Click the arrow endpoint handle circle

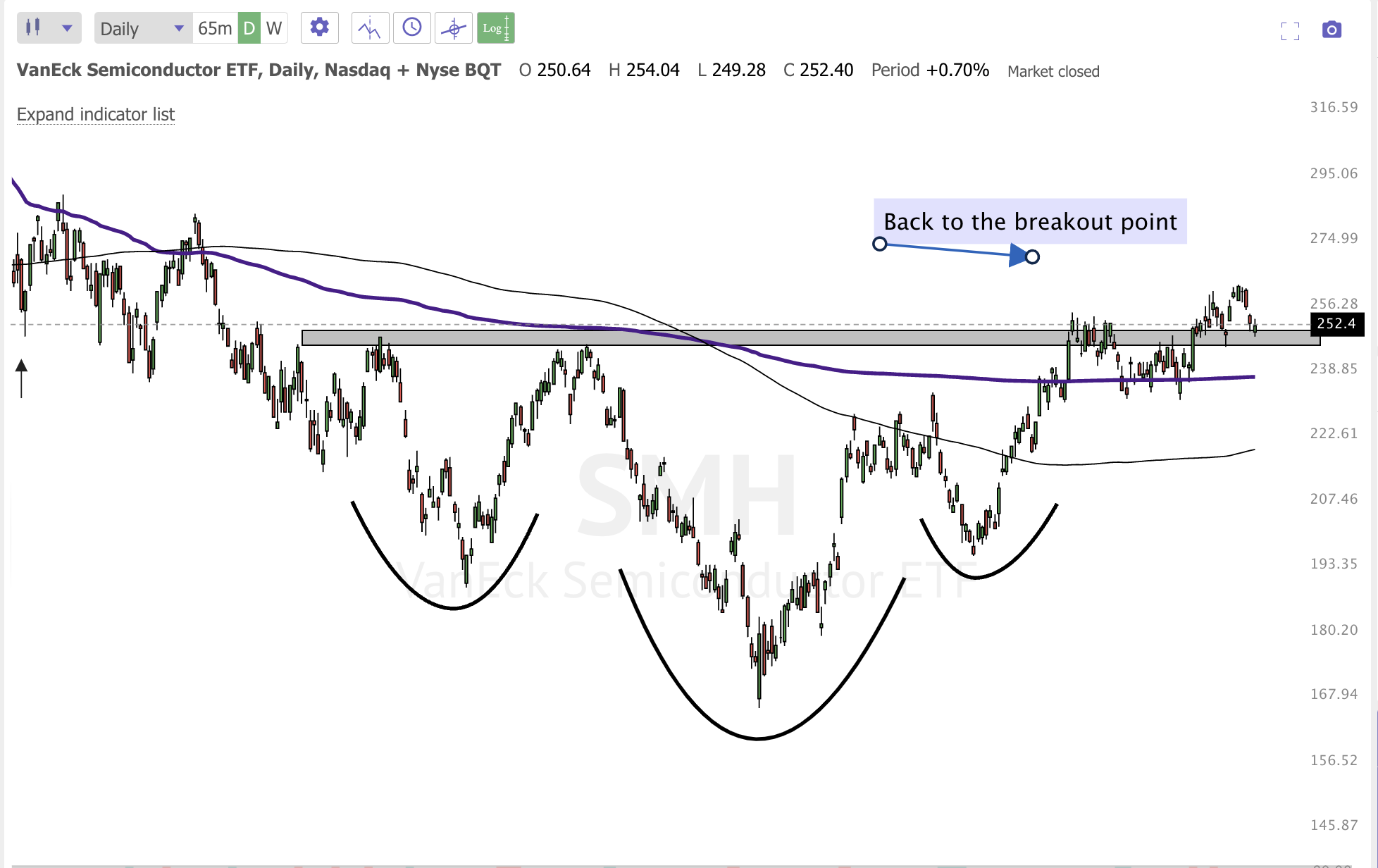[x=1032, y=256]
